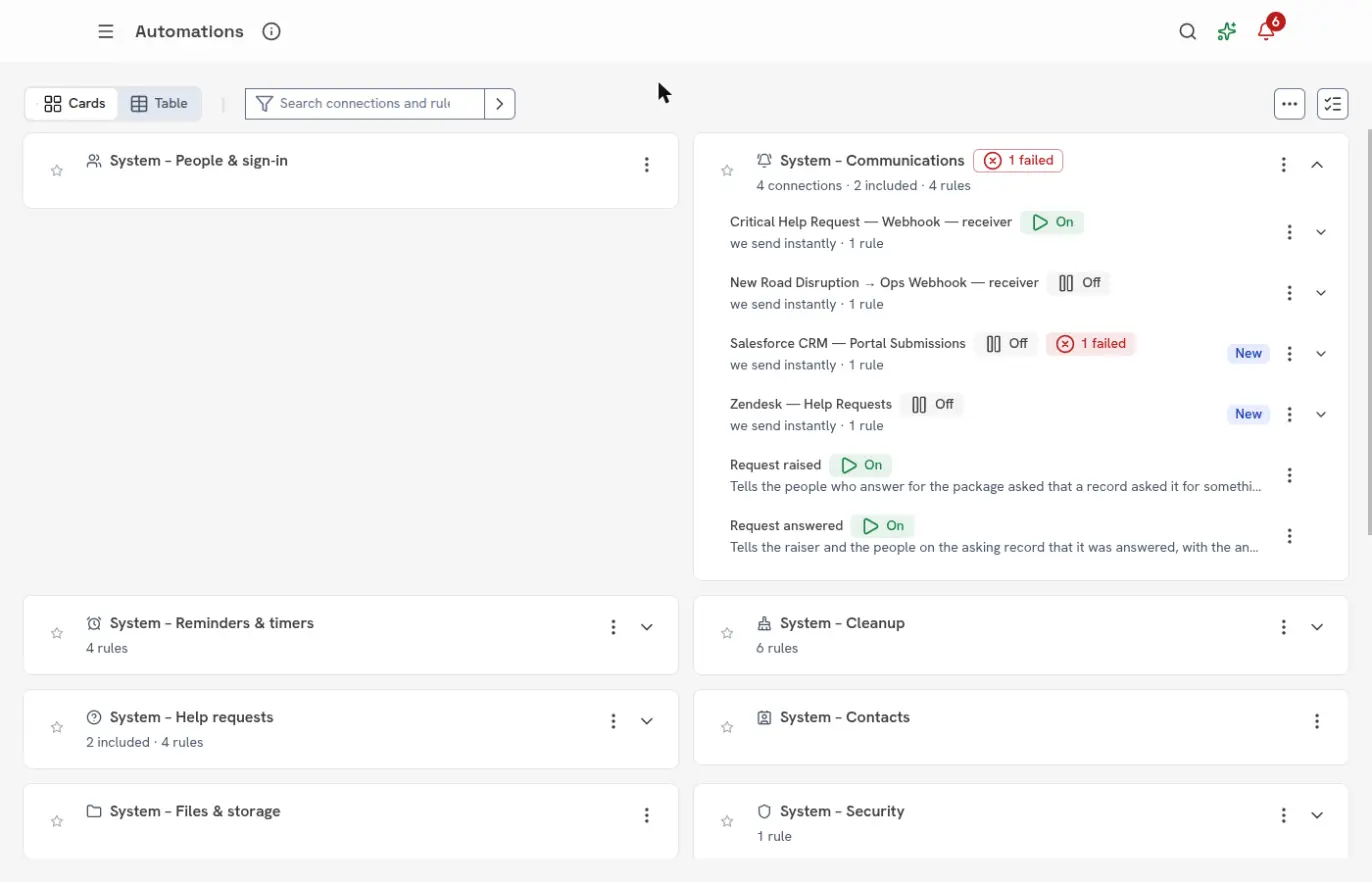Viewport: 1372px width, 882px height.
Task: Switch to Cards view
Action: point(73,103)
